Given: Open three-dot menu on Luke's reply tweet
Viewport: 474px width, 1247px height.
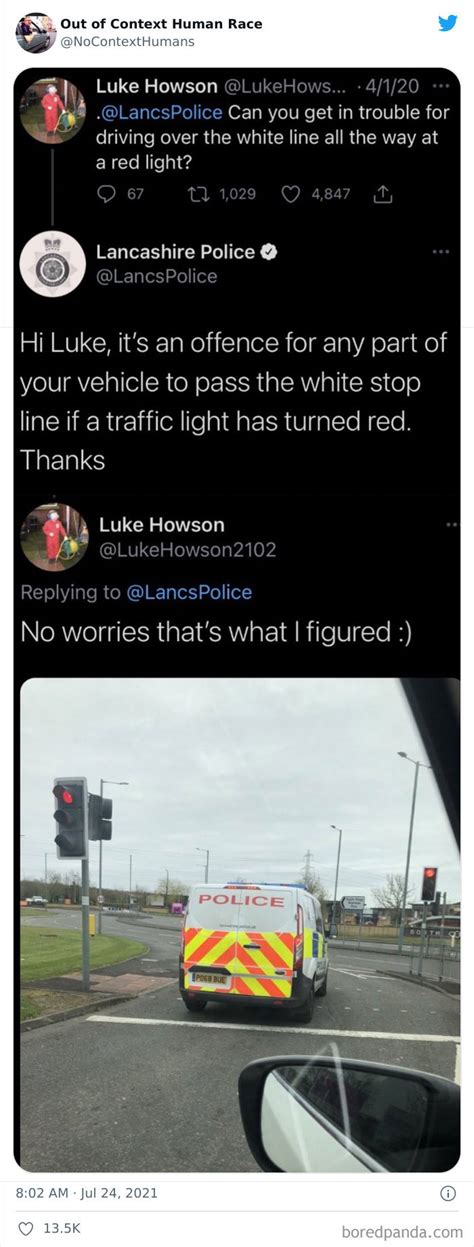Looking at the screenshot, I should click(452, 523).
